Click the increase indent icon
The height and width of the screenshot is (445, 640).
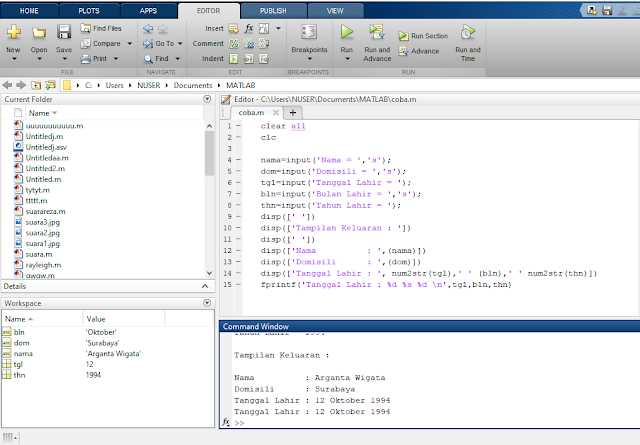point(249,59)
